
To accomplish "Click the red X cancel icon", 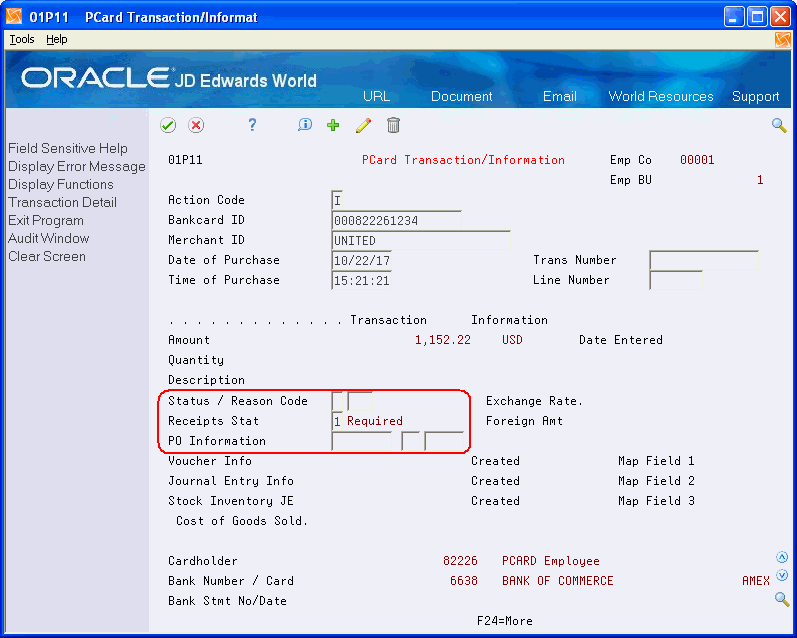I will click(x=196, y=125).
